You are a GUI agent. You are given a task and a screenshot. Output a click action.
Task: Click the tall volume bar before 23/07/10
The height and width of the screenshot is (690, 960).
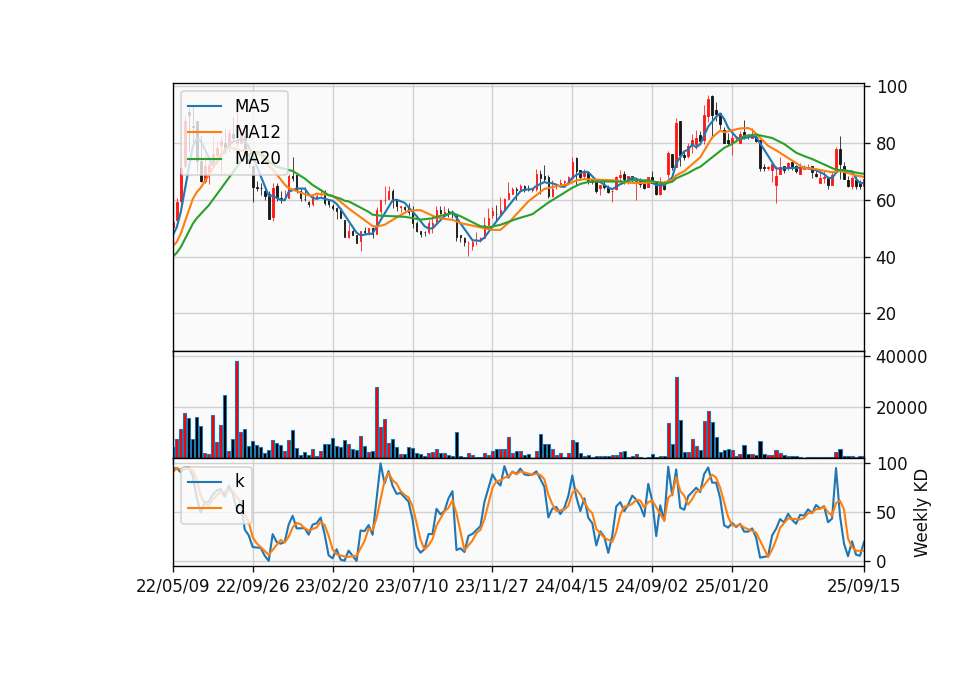coord(377,422)
